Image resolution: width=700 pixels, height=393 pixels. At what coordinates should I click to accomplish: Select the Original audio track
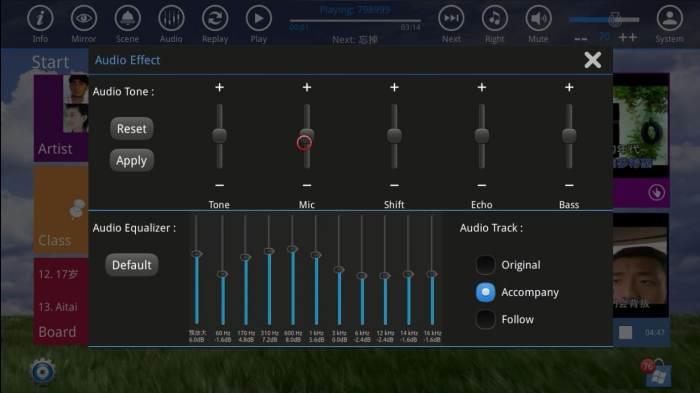[x=485, y=265]
